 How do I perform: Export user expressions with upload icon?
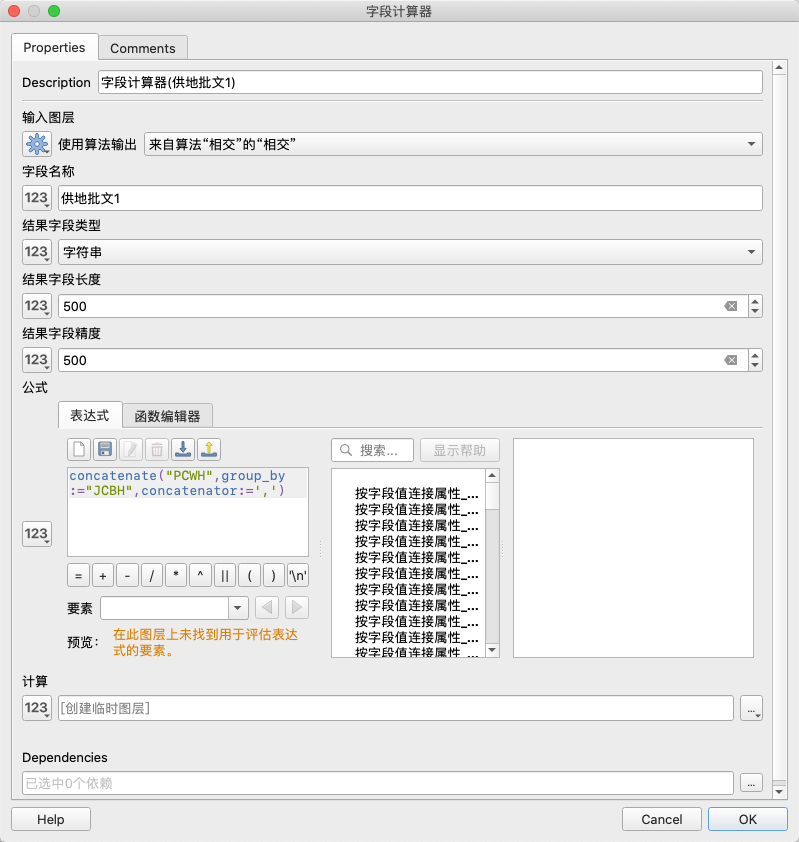[209, 449]
